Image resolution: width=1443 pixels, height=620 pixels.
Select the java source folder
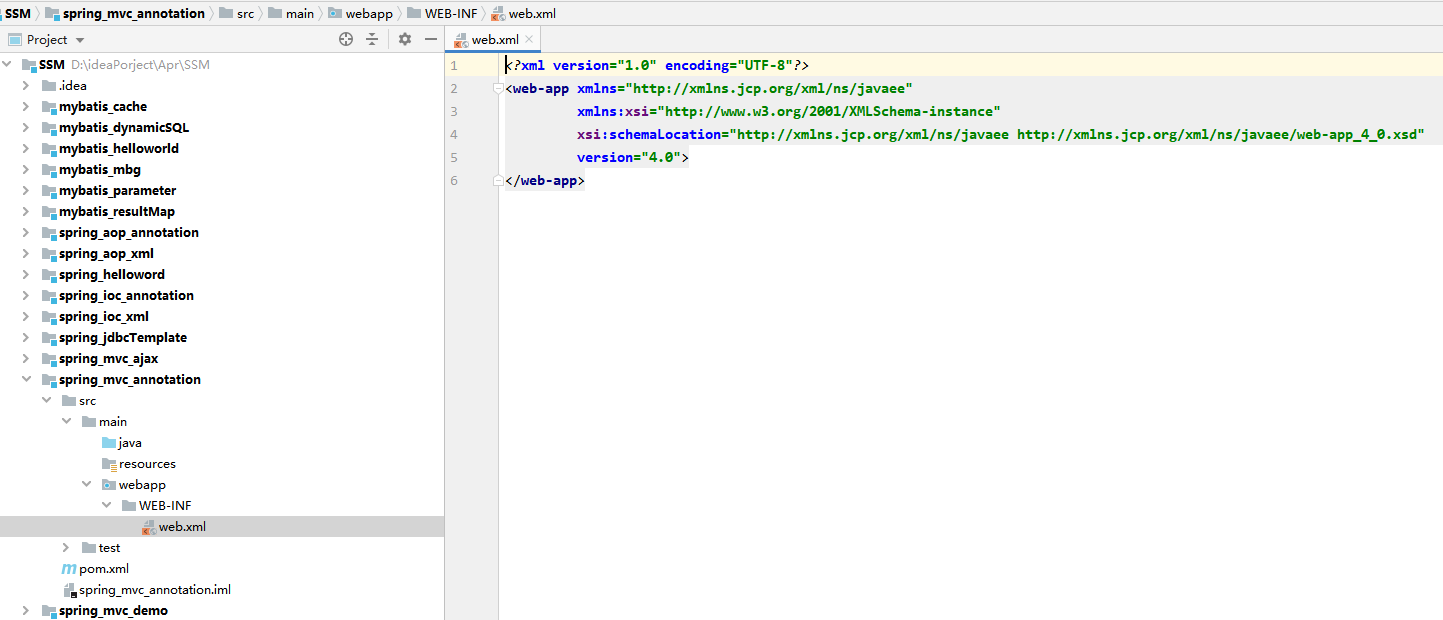pyautogui.click(x=130, y=442)
